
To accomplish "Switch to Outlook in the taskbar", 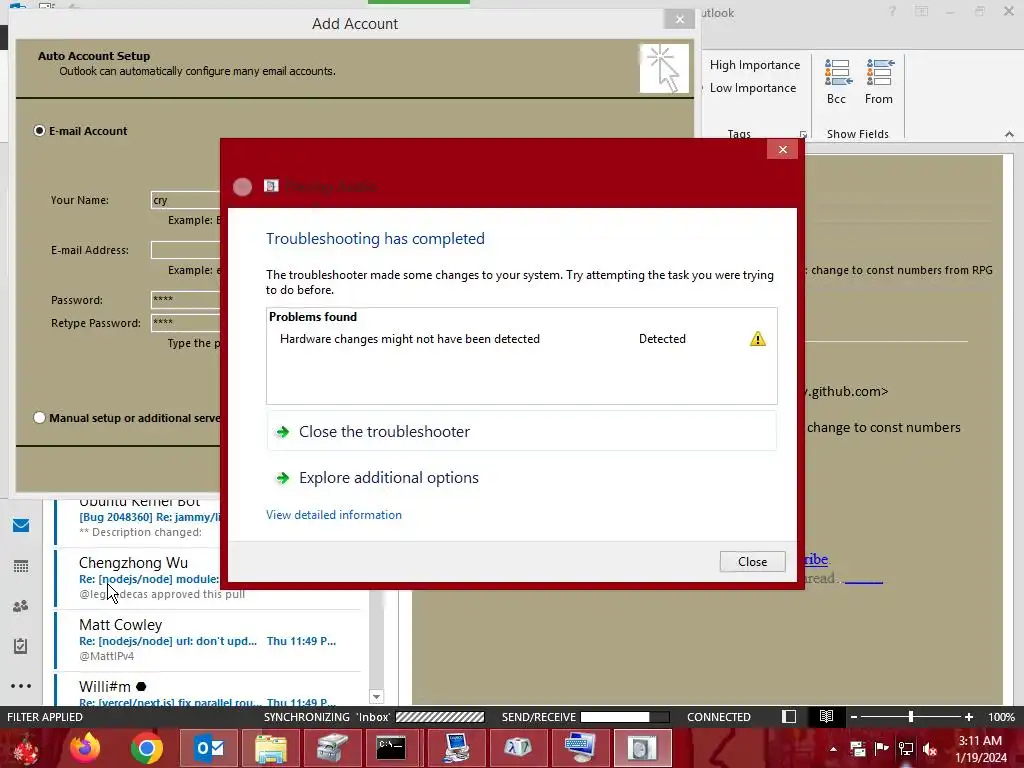I will point(210,748).
